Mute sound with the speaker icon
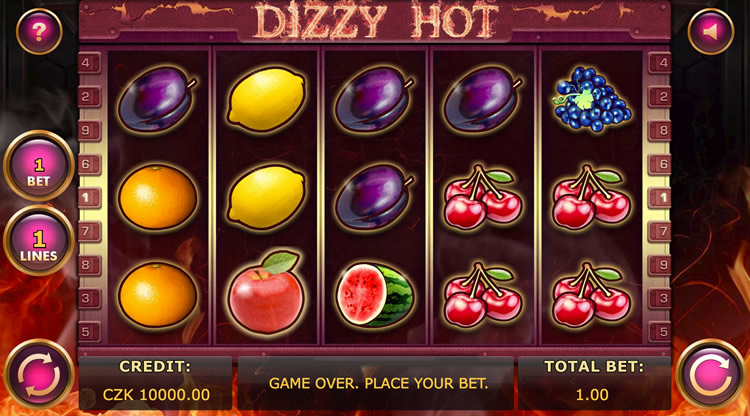 pos(711,32)
